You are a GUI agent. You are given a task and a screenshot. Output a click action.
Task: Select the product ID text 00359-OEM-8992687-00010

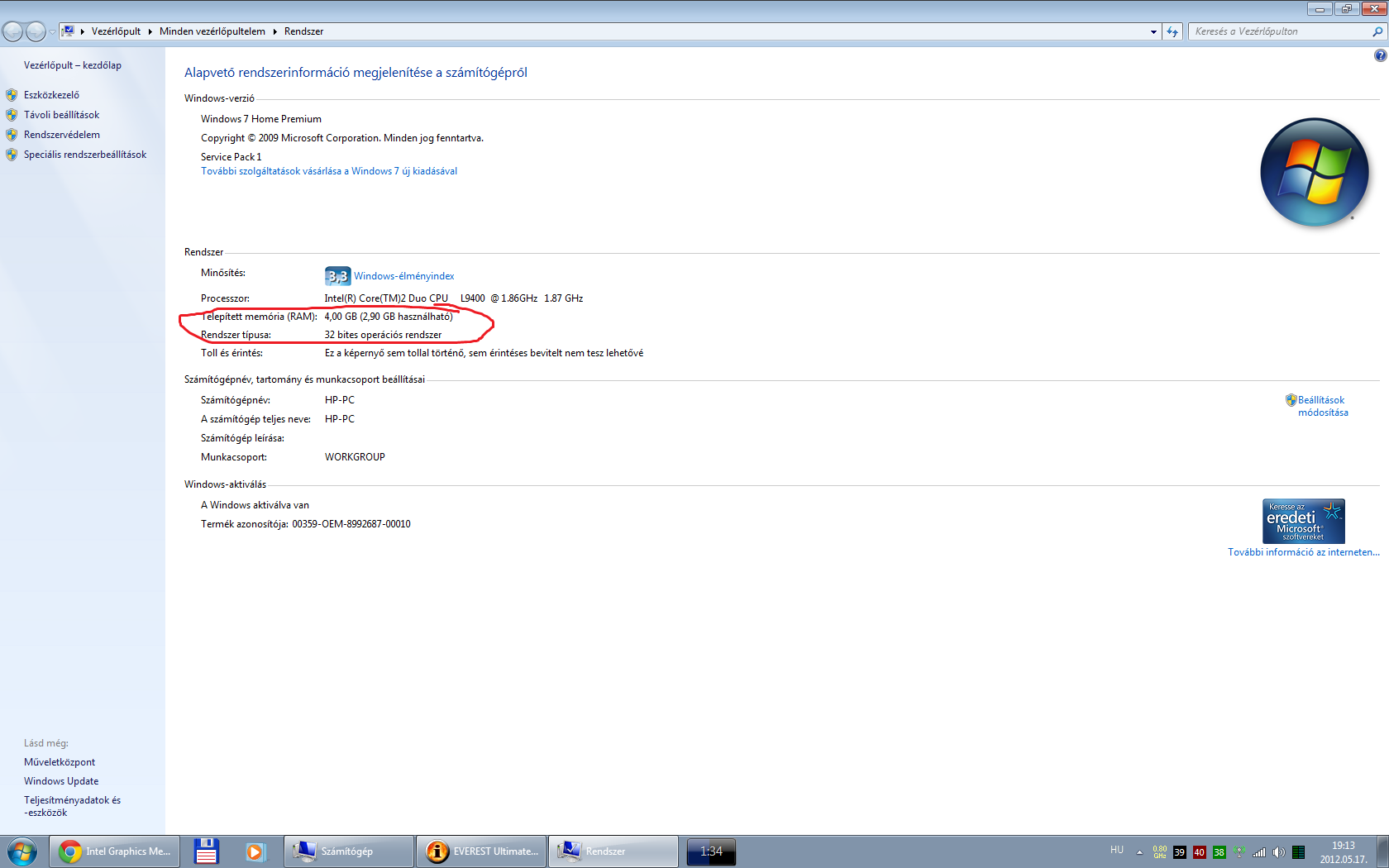[351, 524]
